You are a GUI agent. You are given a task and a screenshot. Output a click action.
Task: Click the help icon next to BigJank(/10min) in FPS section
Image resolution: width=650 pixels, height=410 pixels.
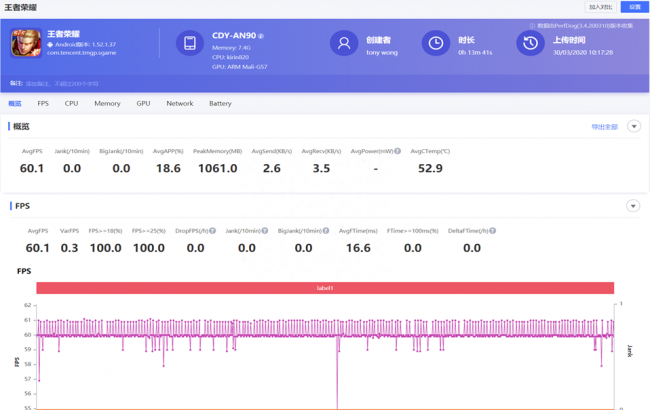coord(326,230)
